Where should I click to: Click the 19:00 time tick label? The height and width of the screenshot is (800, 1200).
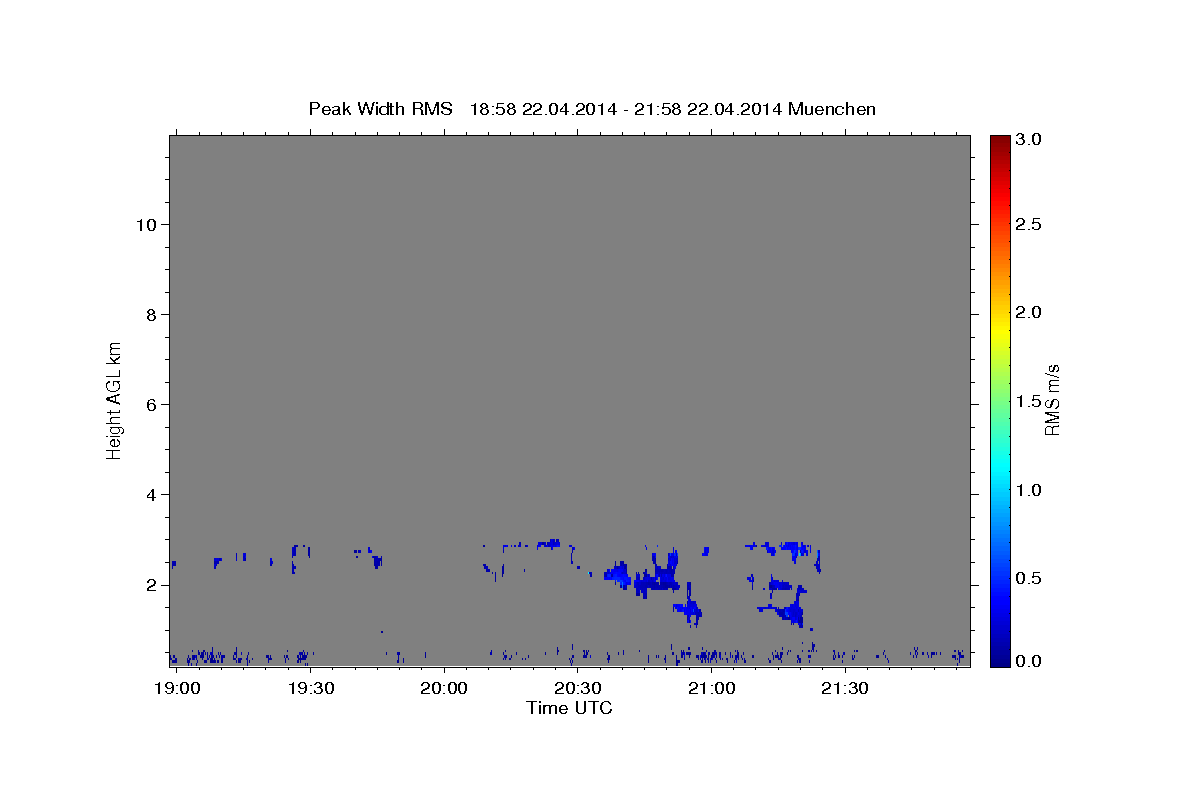(176, 688)
